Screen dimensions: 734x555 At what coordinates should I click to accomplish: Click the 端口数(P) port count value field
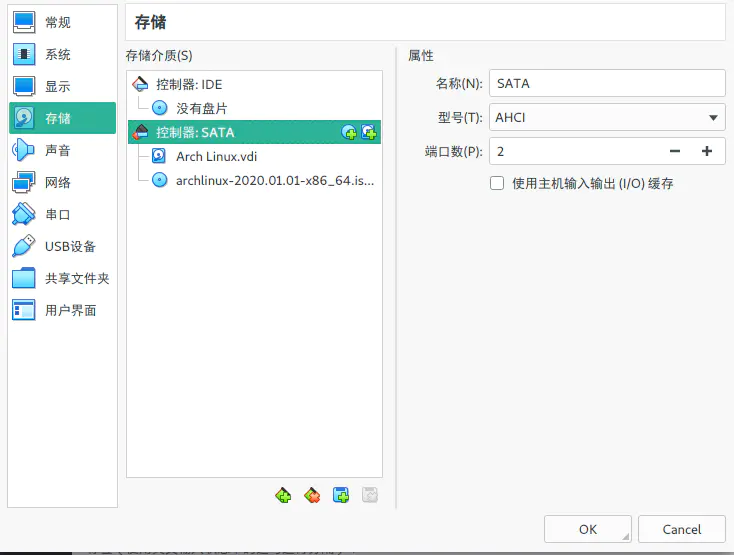576,151
